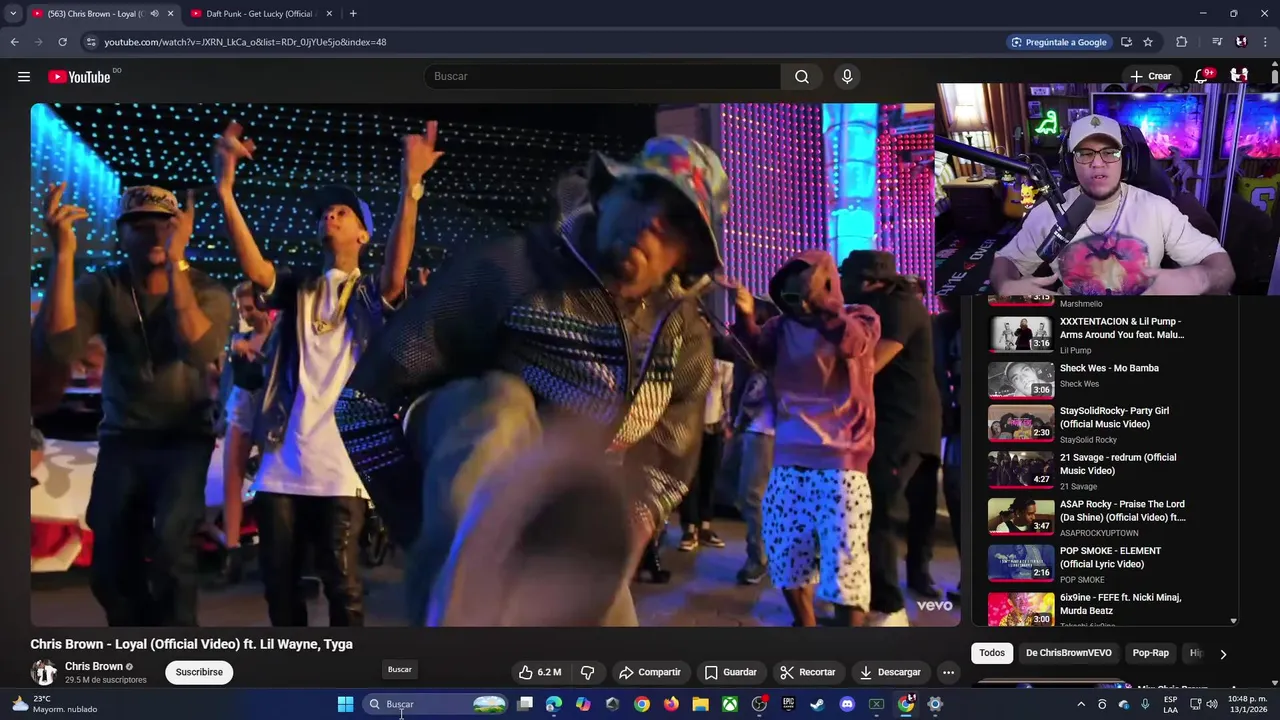
Task: Reload the page with the refresh icon
Action: pyautogui.click(x=62, y=42)
